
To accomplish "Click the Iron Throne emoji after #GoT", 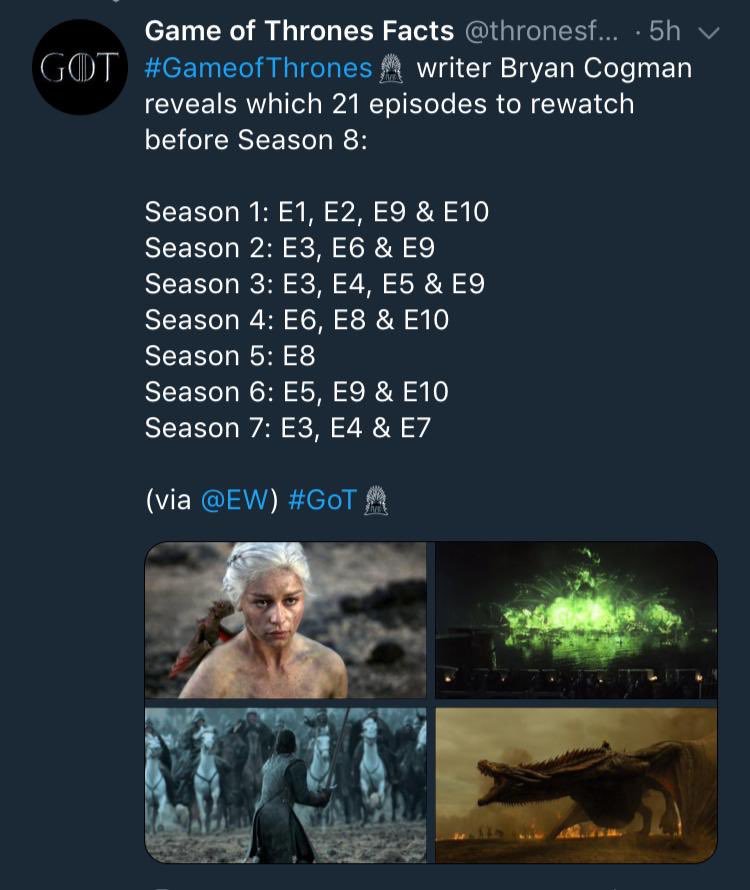I will (x=376, y=500).
